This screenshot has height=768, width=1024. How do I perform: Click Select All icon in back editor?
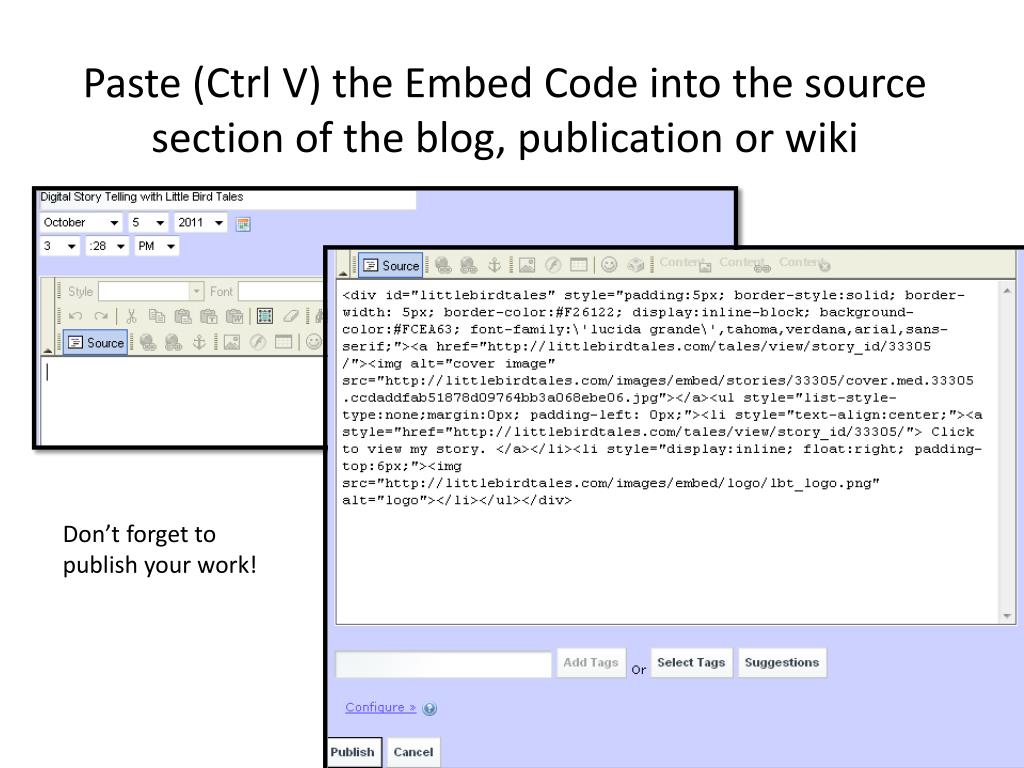point(264,316)
